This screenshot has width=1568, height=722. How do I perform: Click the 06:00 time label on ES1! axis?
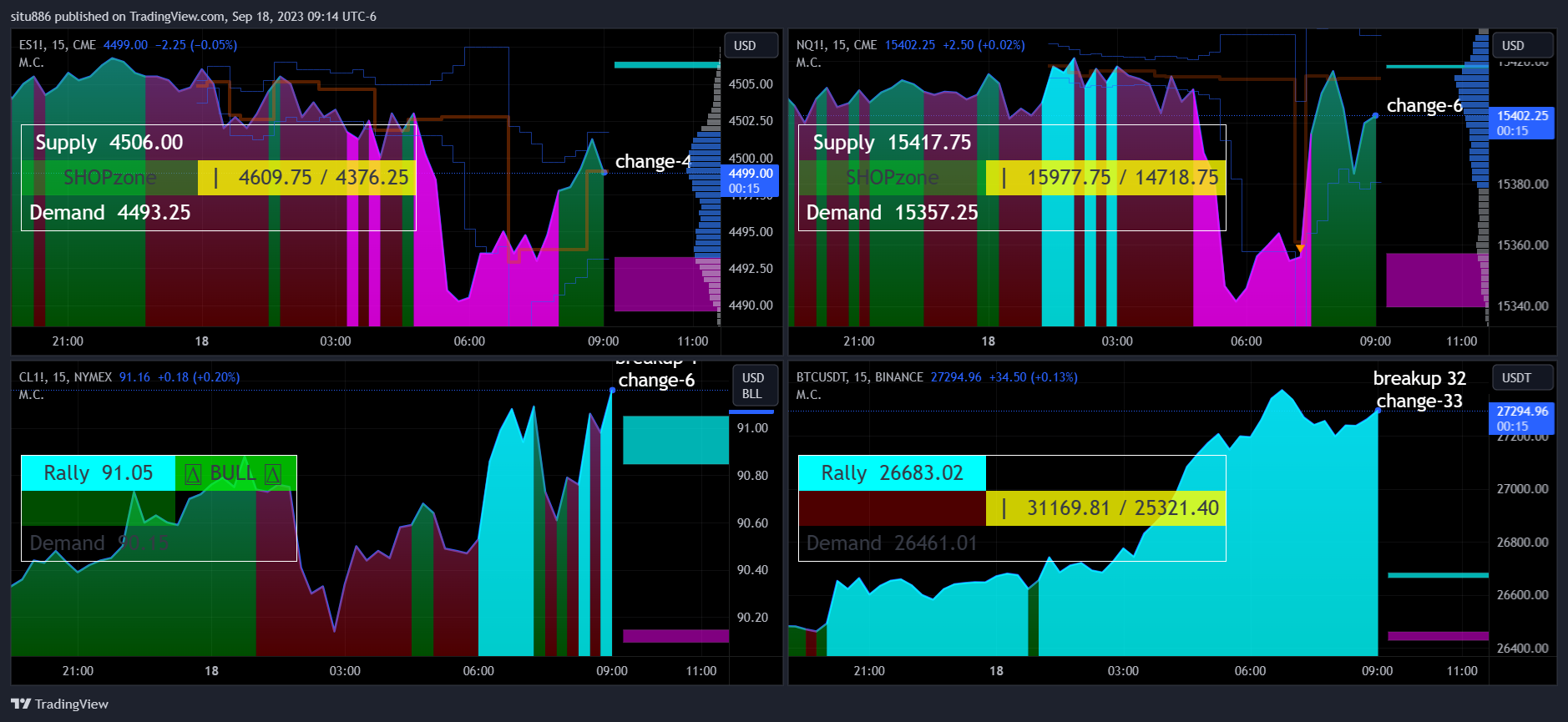469,341
